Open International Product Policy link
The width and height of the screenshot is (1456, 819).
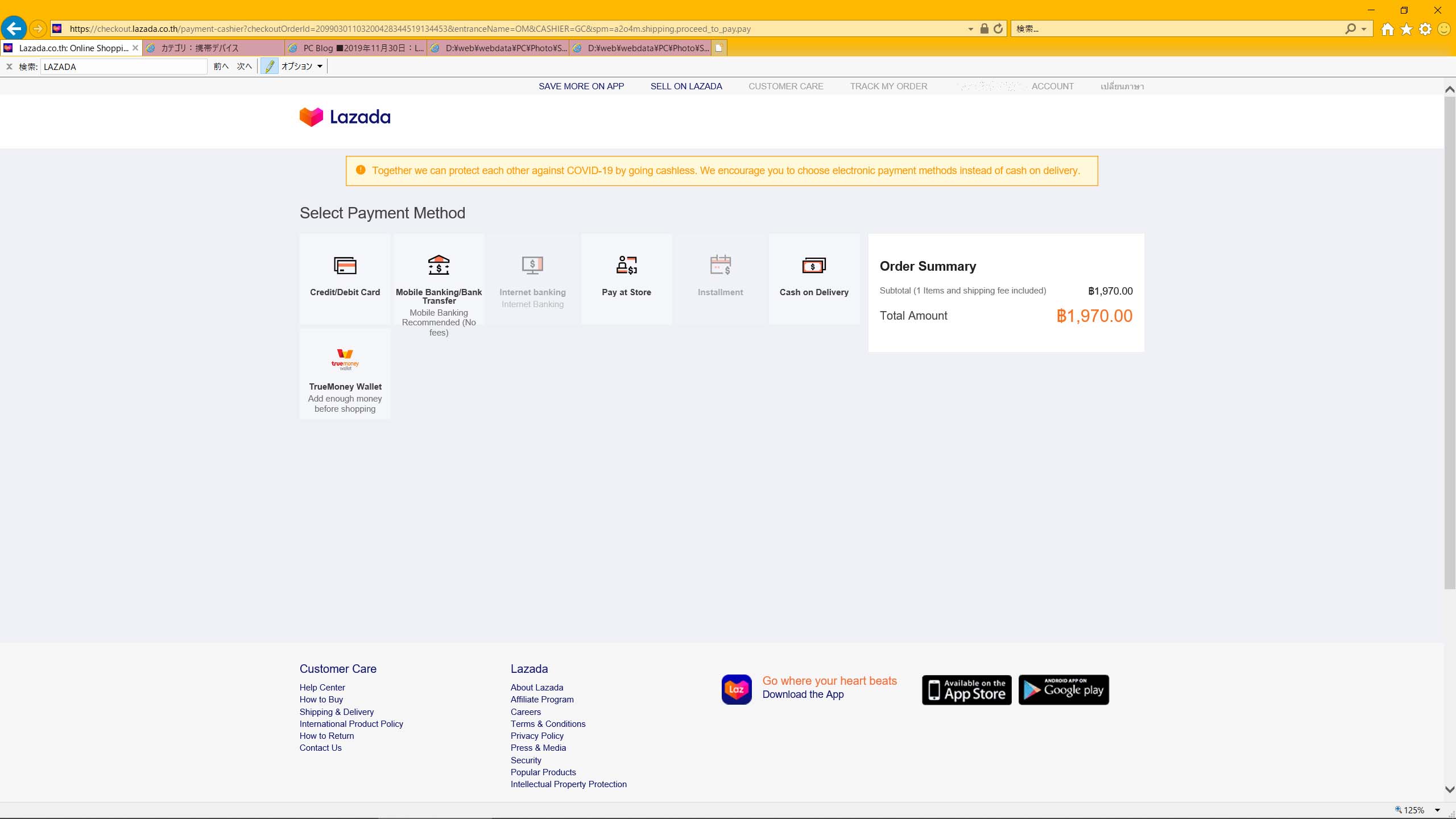351,724
